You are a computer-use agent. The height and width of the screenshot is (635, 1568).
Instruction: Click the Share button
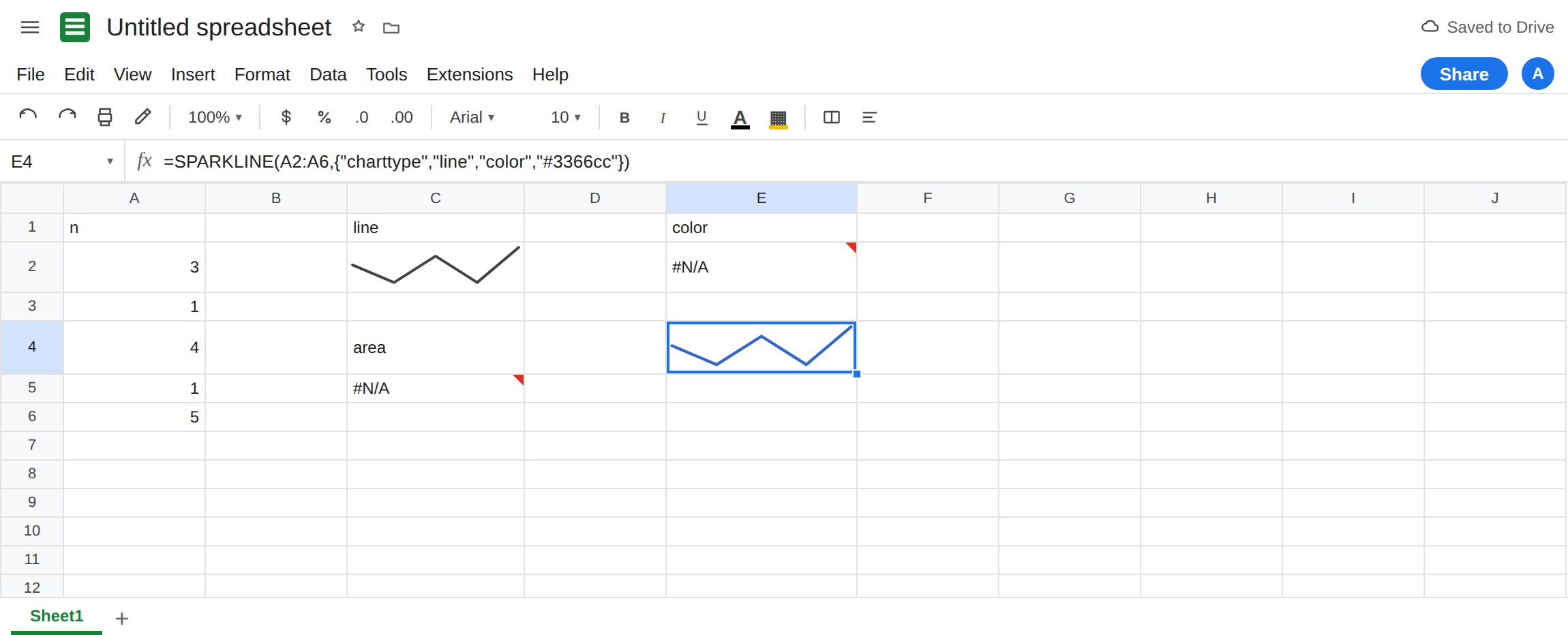coord(1464,74)
